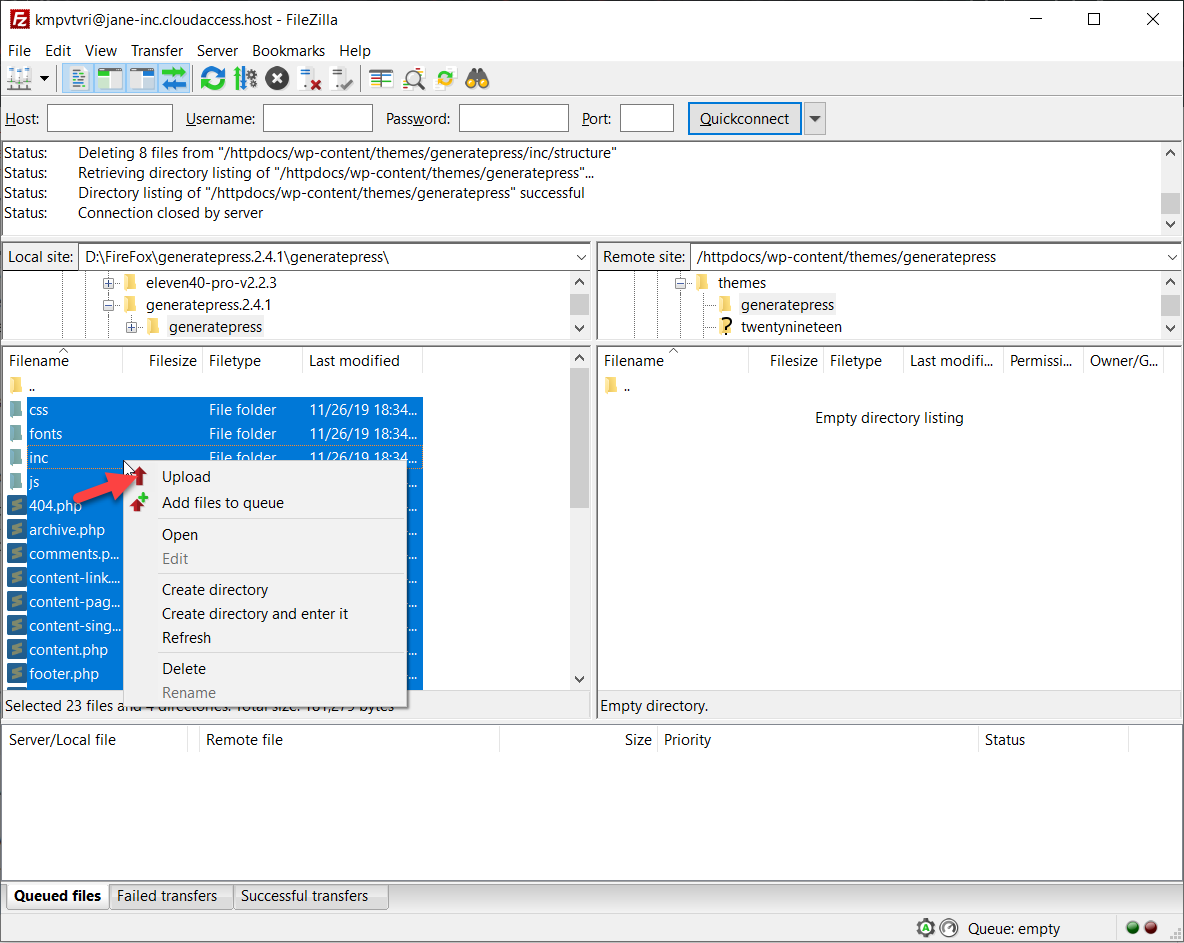Click the remote parent directory folder icon
The height and width of the screenshot is (943, 1184).
[612, 386]
